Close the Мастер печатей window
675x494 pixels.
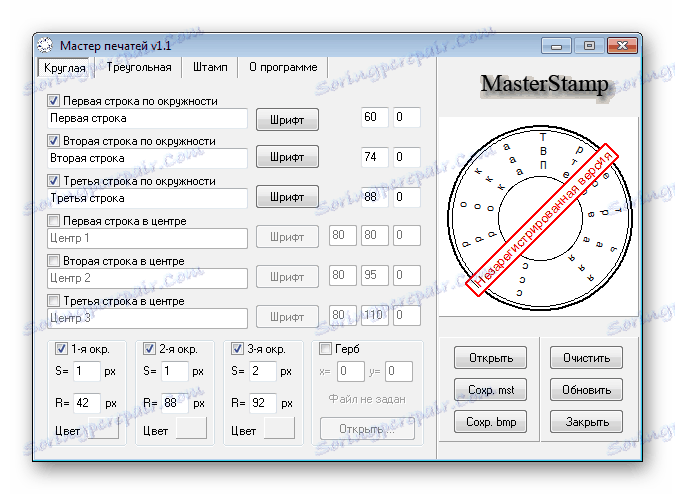click(x=622, y=46)
